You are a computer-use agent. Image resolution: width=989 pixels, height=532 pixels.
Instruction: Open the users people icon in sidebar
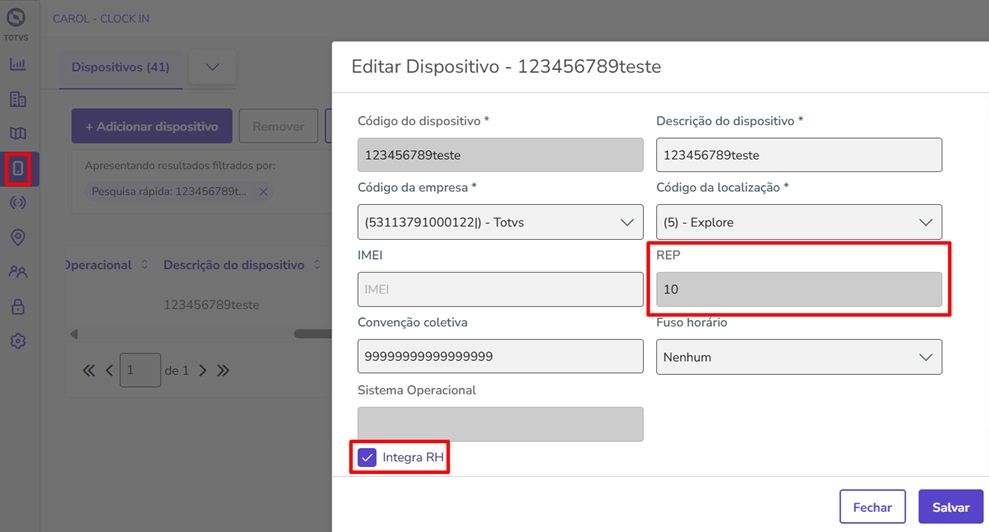point(18,272)
